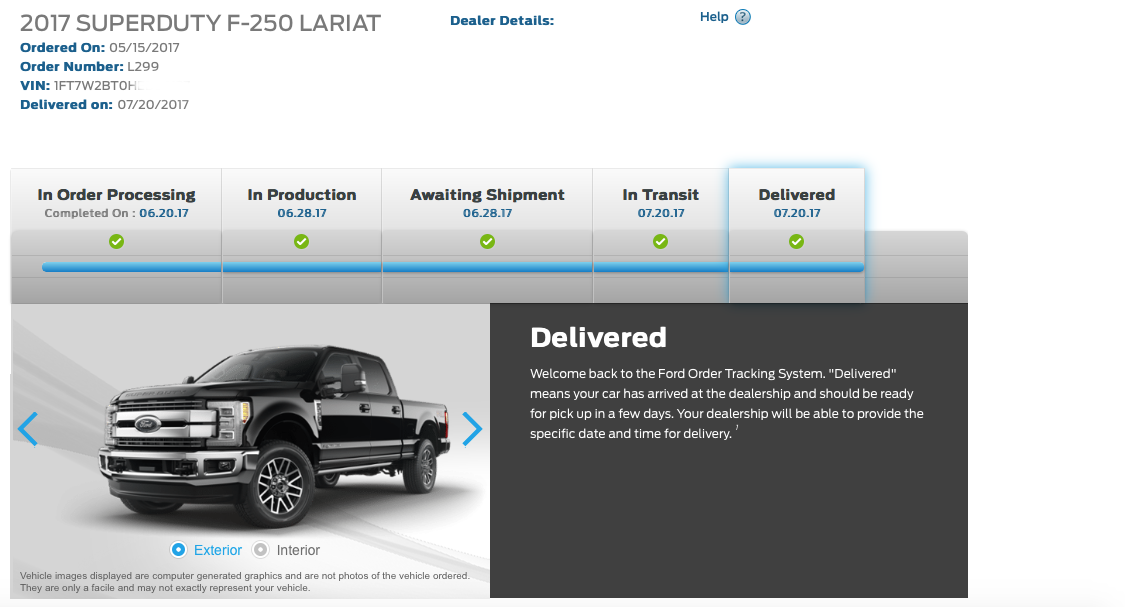This screenshot has width=1125, height=607.
Task: Click green checkmark under In Production
Action: pyautogui.click(x=301, y=242)
